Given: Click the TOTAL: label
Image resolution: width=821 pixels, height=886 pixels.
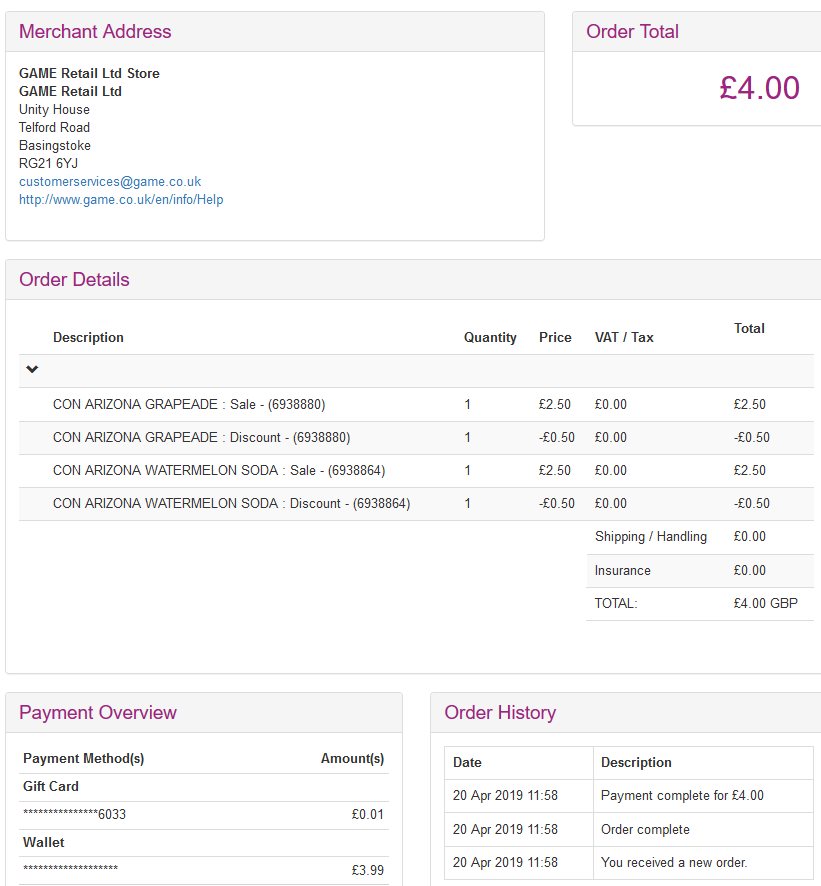Looking at the screenshot, I should 616,603.
